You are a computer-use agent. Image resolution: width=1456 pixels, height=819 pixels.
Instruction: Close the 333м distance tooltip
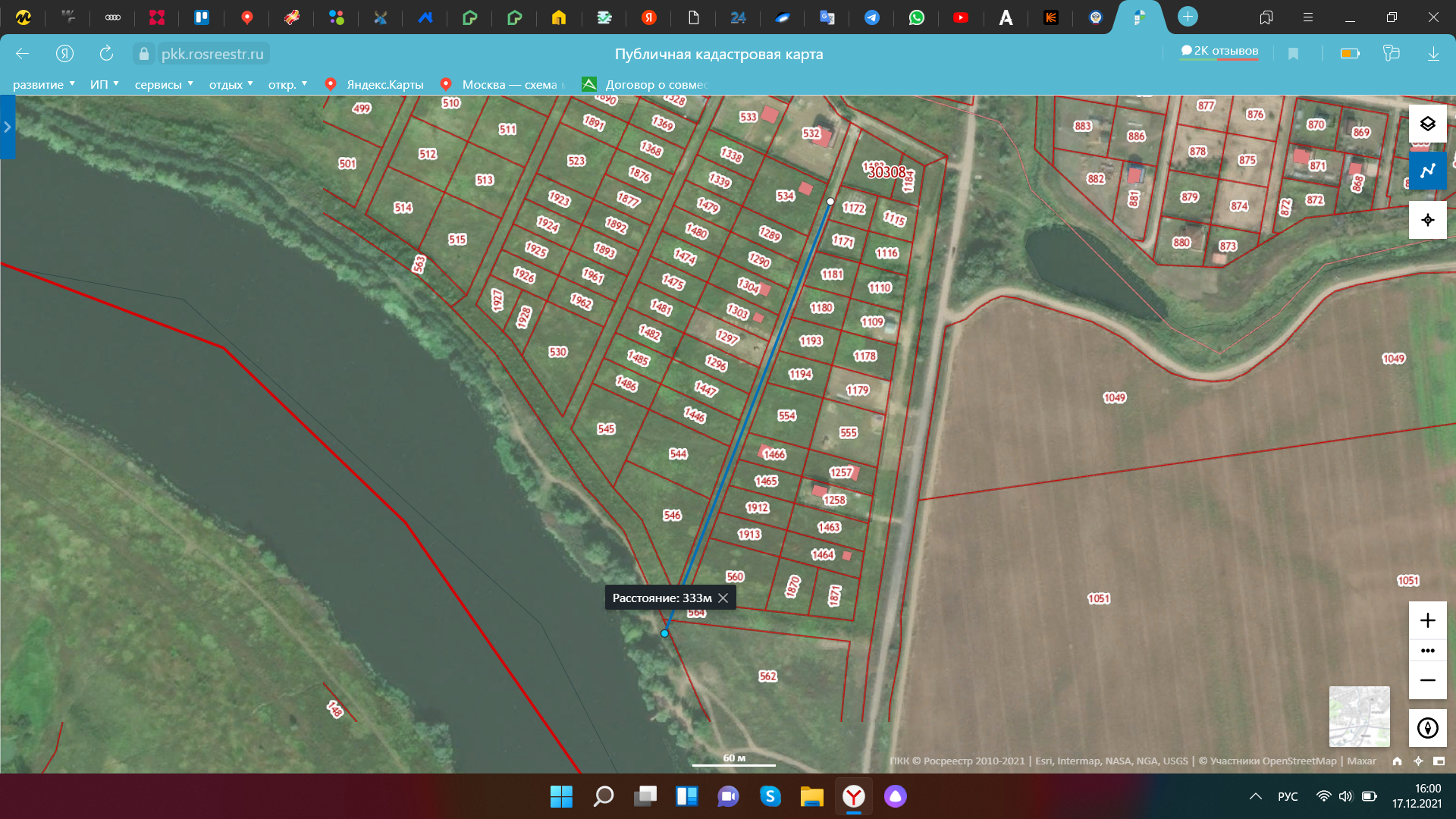point(723,598)
